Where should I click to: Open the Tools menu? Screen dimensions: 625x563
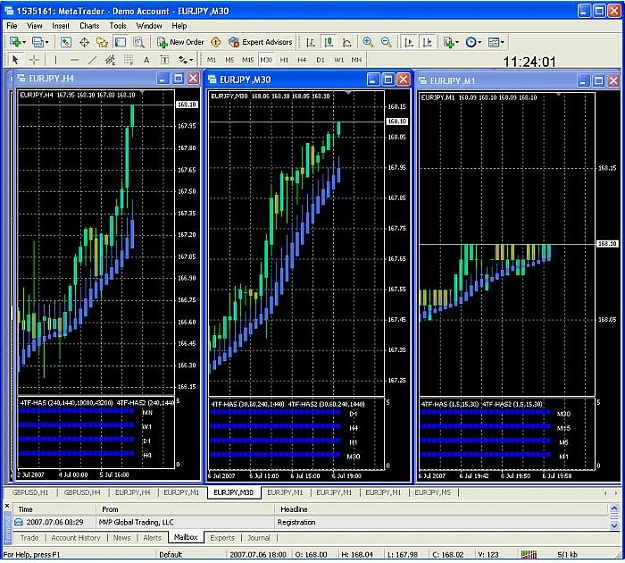pos(118,26)
